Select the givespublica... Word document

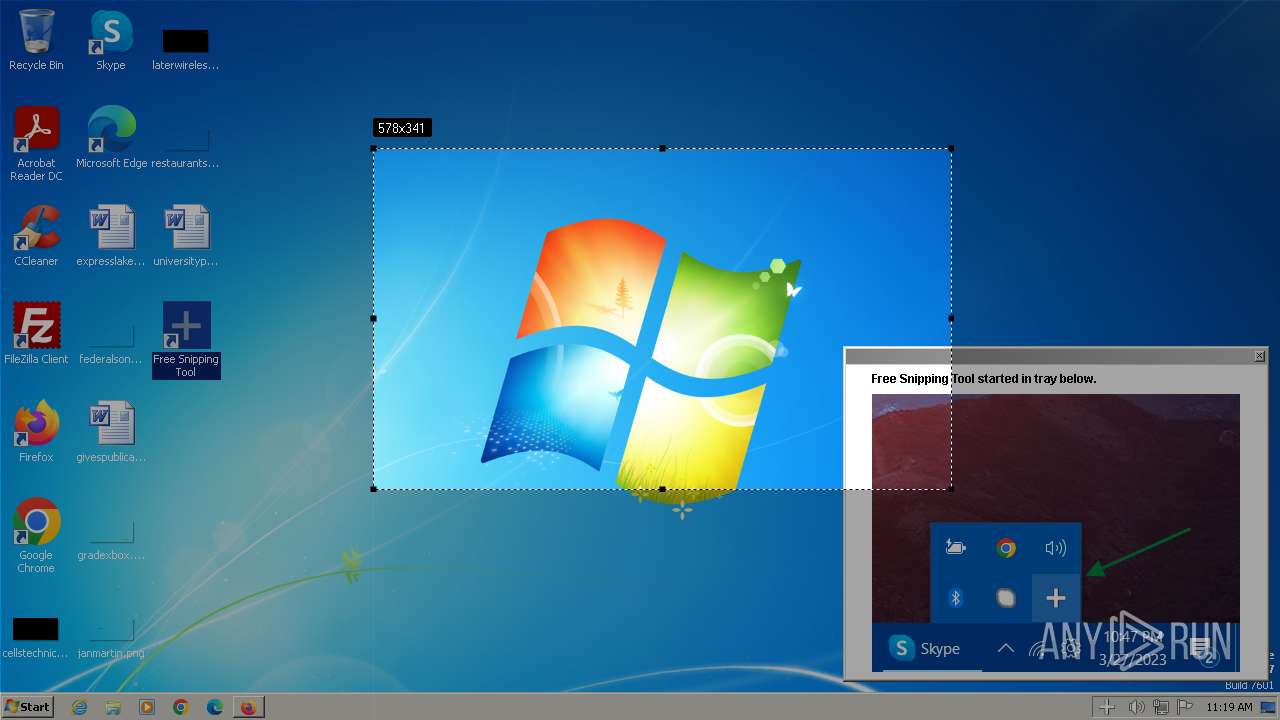(111, 431)
